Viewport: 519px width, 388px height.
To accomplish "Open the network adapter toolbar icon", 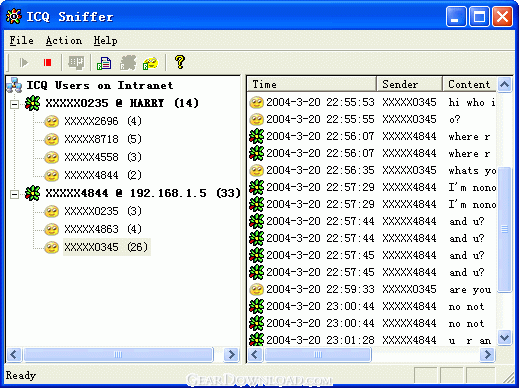I will click(76, 63).
